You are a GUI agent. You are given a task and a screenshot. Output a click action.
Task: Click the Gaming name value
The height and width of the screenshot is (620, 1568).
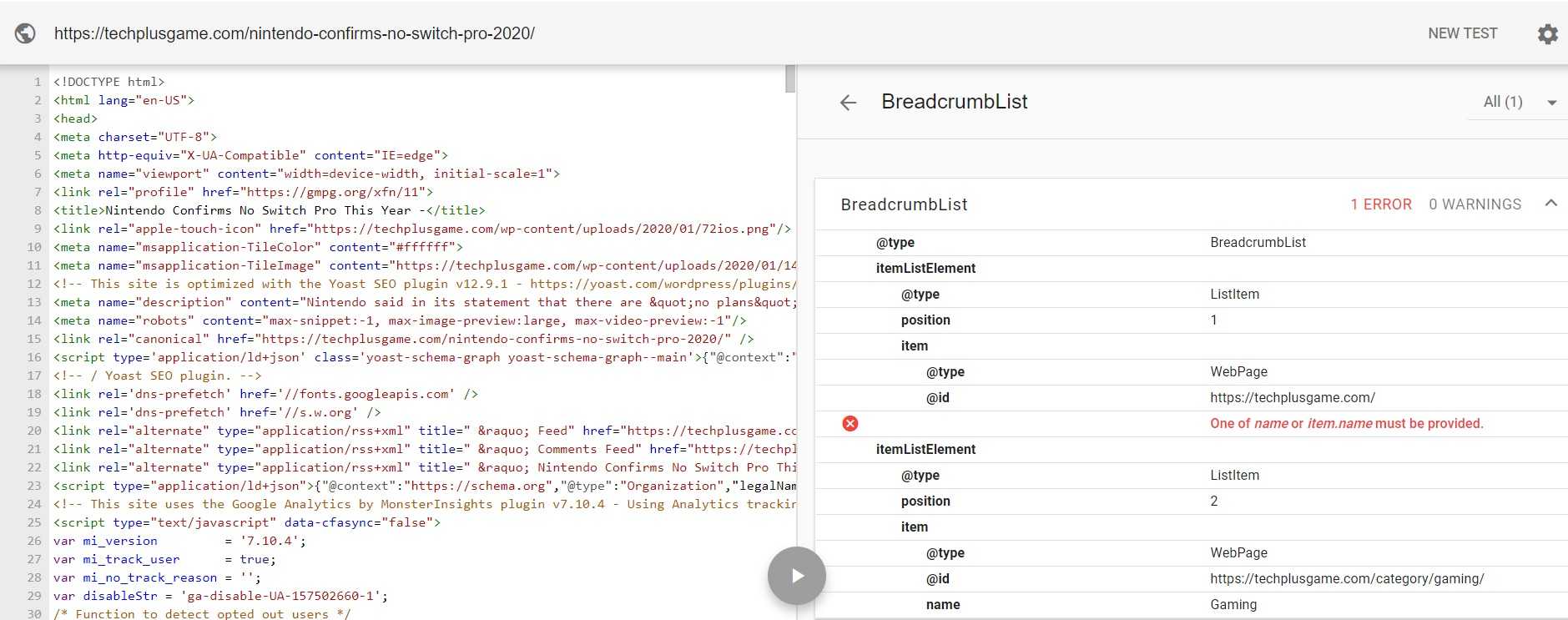pyautogui.click(x=1233, y=605)
